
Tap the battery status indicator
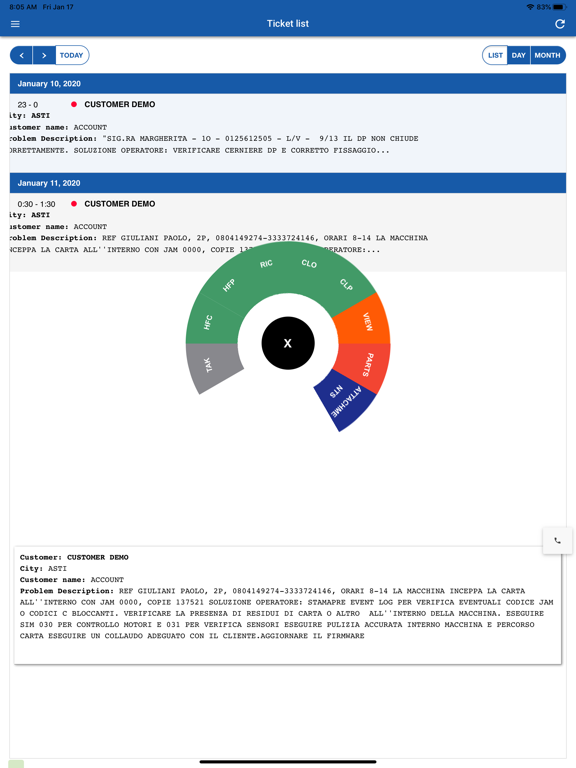click(559, 7)
